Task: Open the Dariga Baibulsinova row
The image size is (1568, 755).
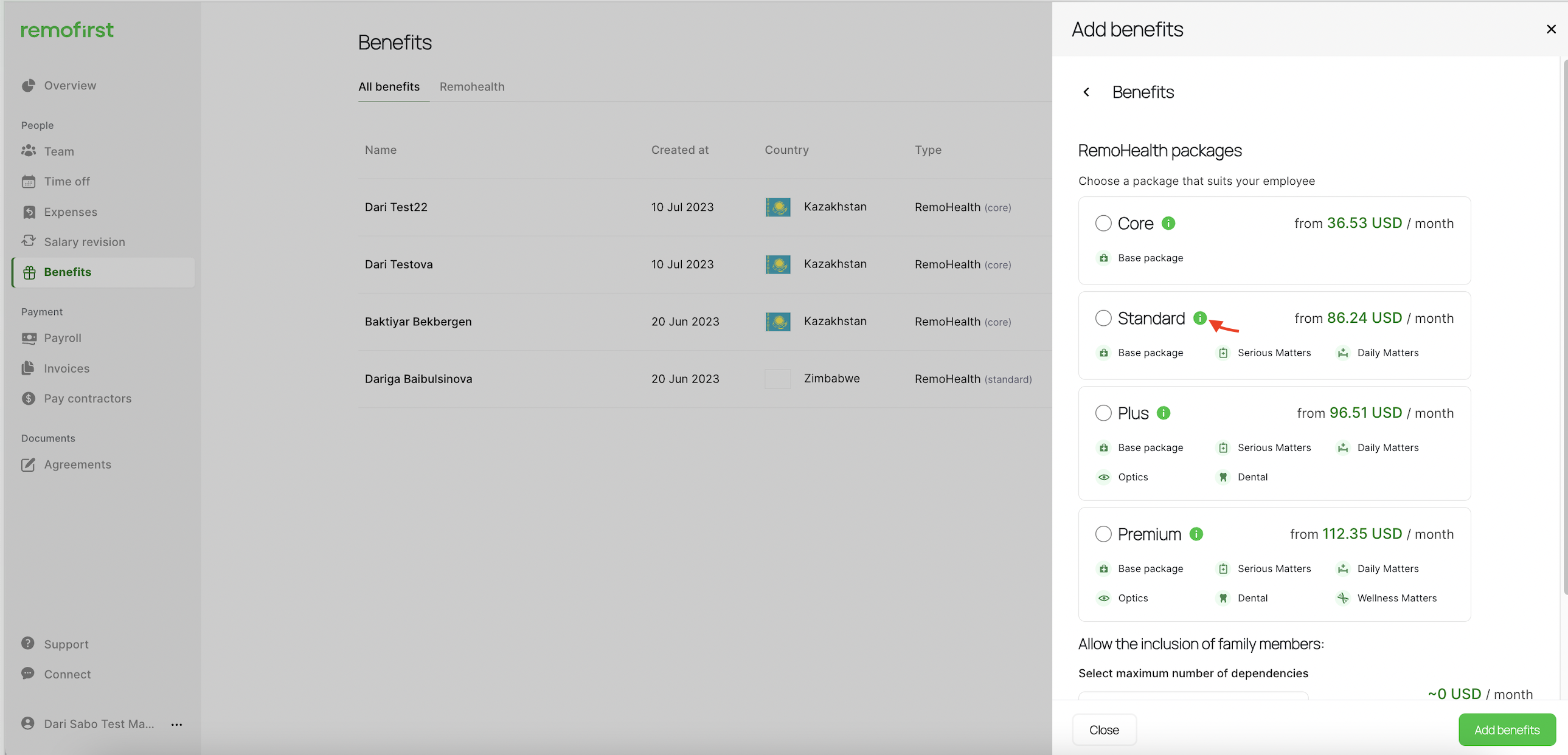Action: pyautogui.click(x=705, y=379)
